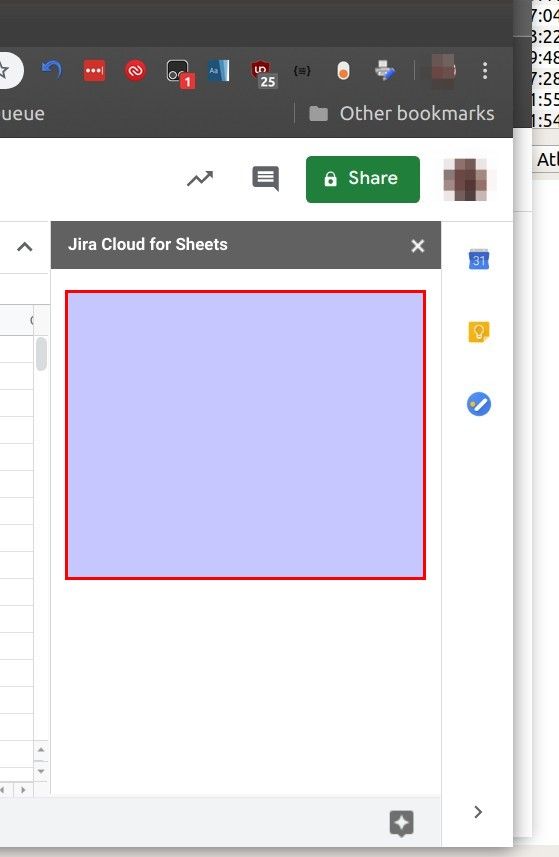The height and width of the screenshot is (857, 559).
Task: Click the printer extension icon
Action: tap(385, 71)
